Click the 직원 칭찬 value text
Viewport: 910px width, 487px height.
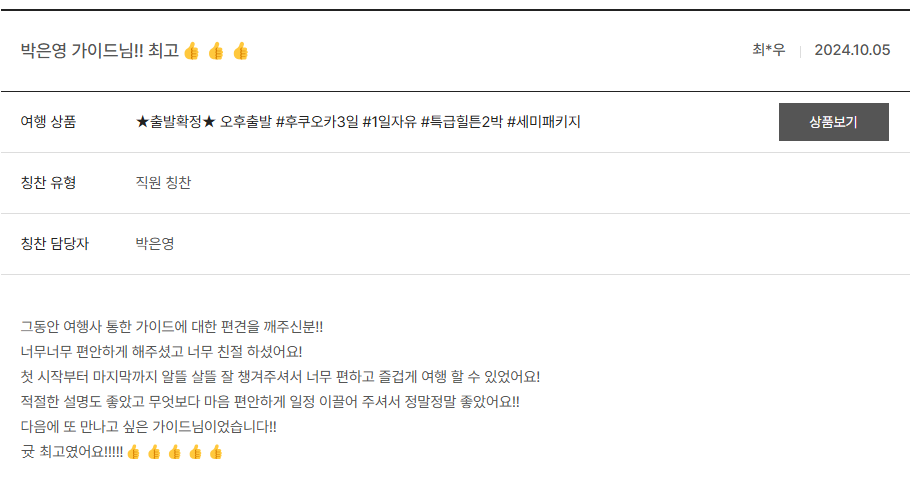pyautogui.click(x=163, y=183)
